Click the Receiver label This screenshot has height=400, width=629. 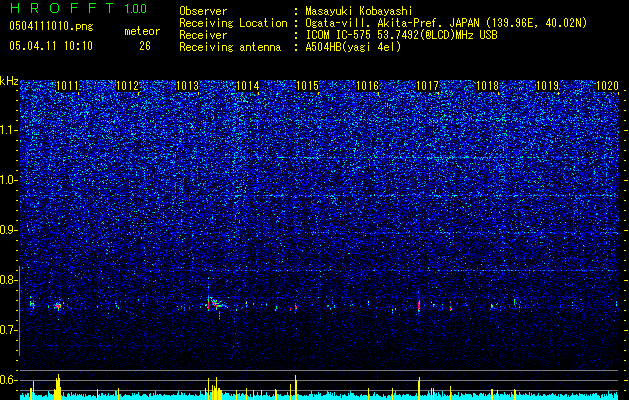click(x=203, y=35)
